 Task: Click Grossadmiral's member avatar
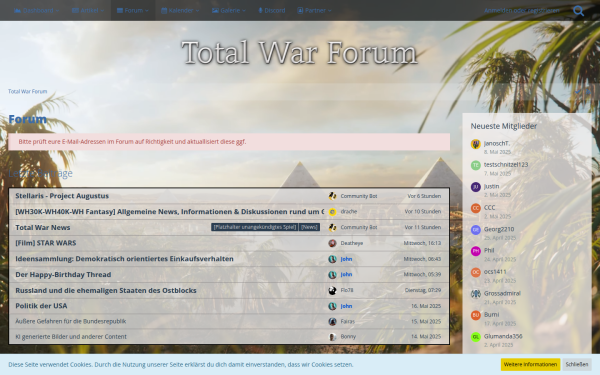click(x=476, y=294)
